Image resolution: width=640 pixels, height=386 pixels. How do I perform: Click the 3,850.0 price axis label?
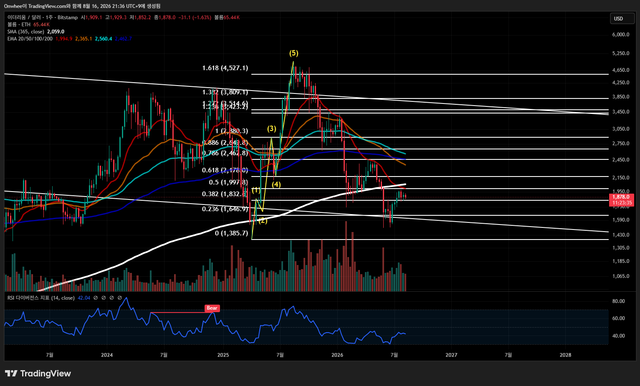tap(621, 97)
